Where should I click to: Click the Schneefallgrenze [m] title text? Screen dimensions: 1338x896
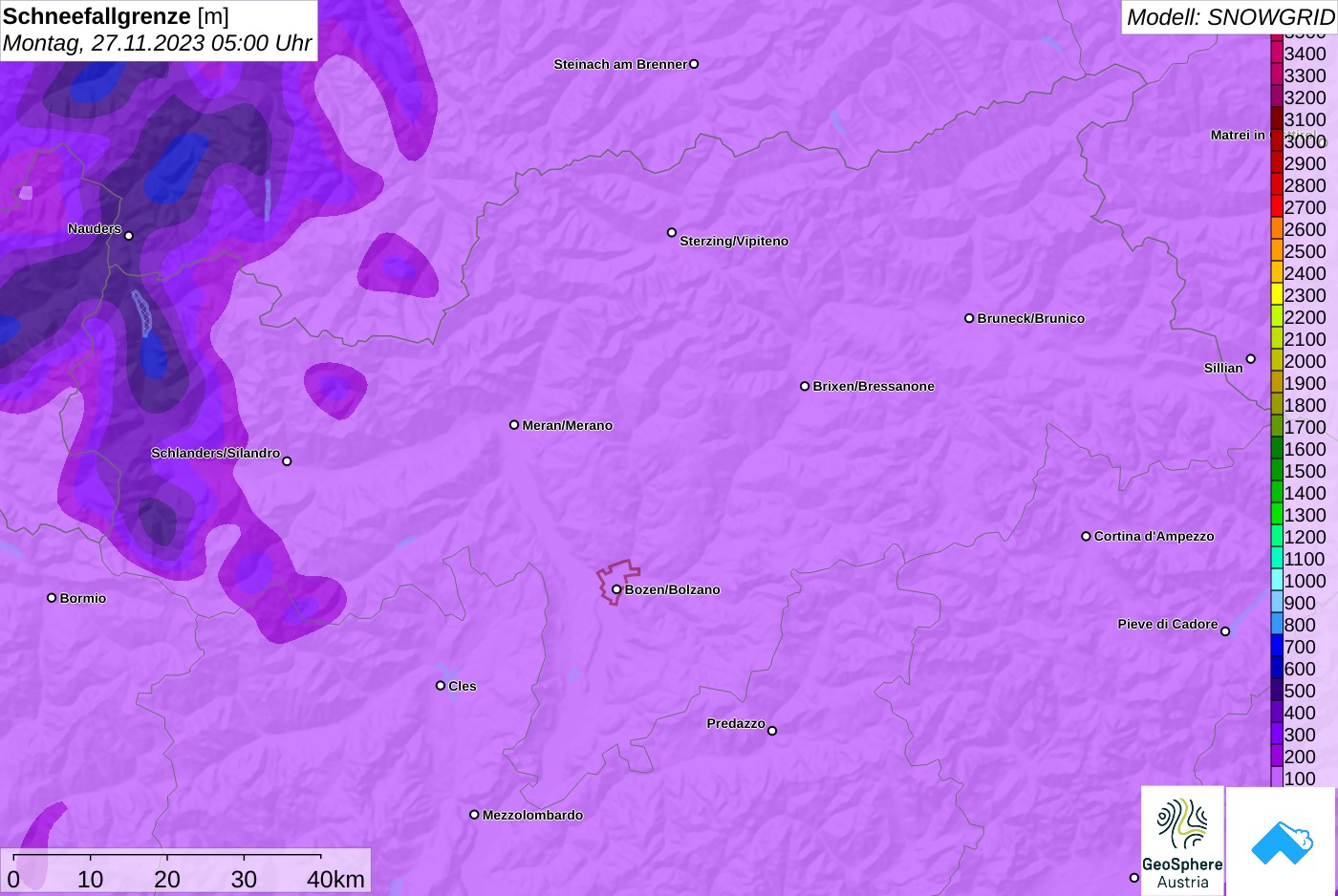click(x=117, y=16)
